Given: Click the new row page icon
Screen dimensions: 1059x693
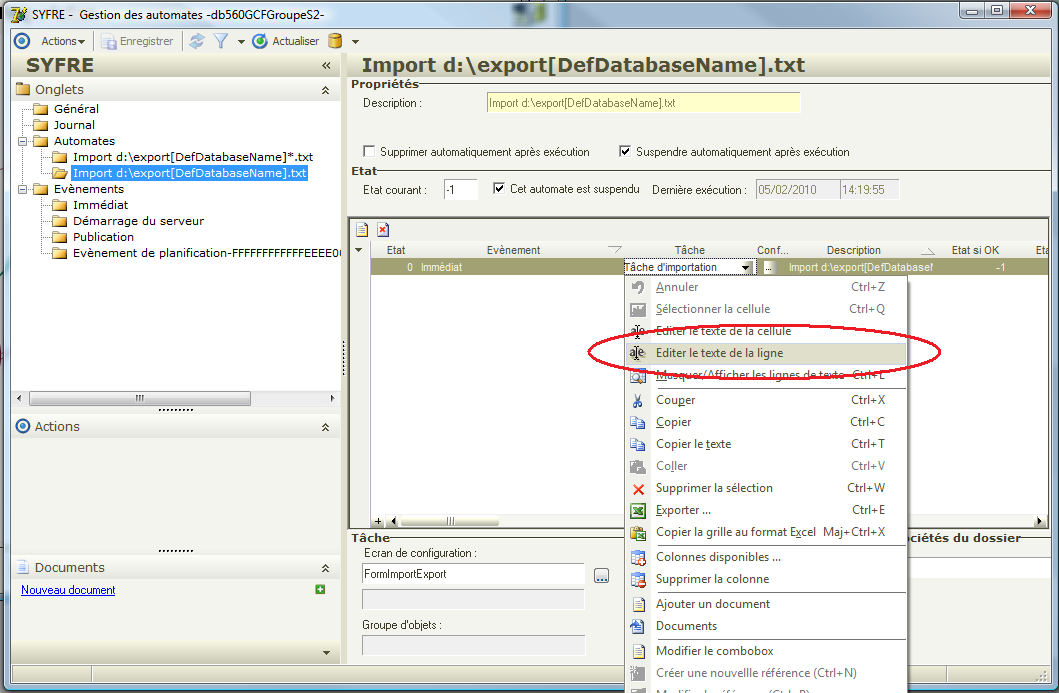Looking at the screenshot, I should pos(362,230).
